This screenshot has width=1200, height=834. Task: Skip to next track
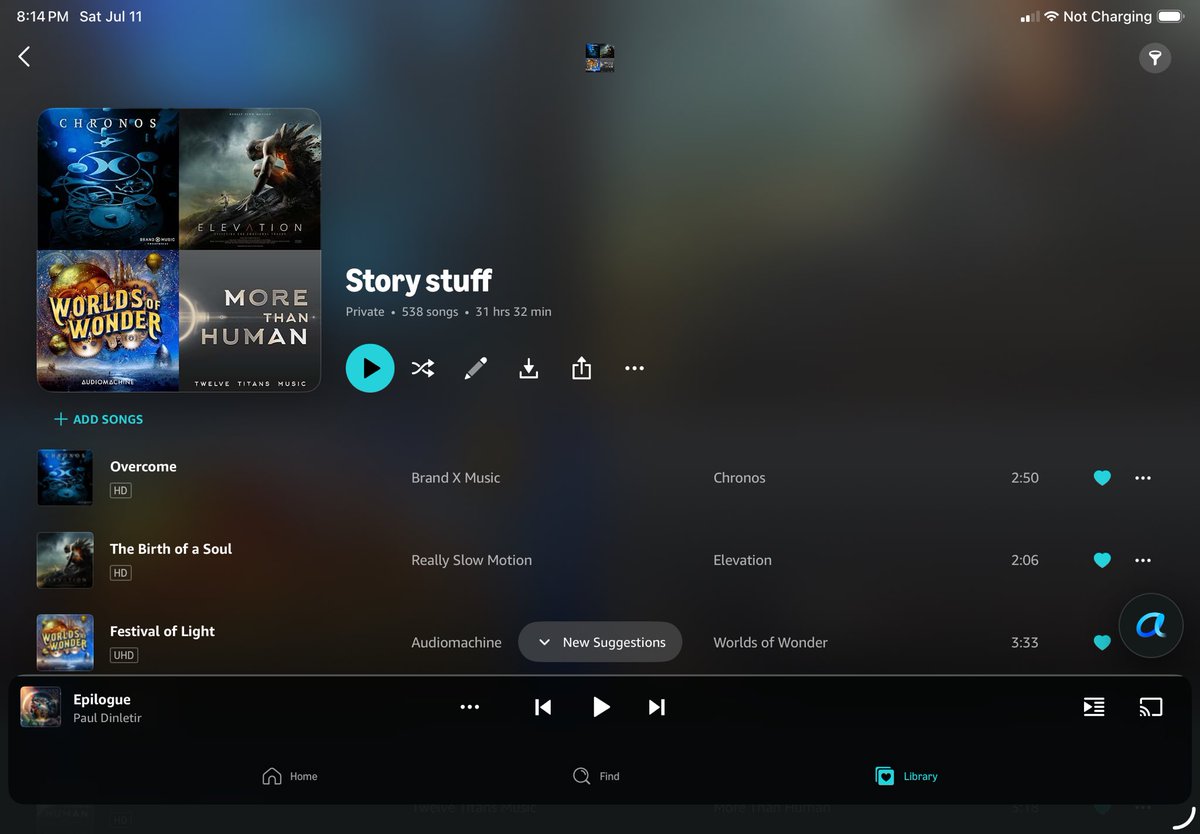click(657, 707)
